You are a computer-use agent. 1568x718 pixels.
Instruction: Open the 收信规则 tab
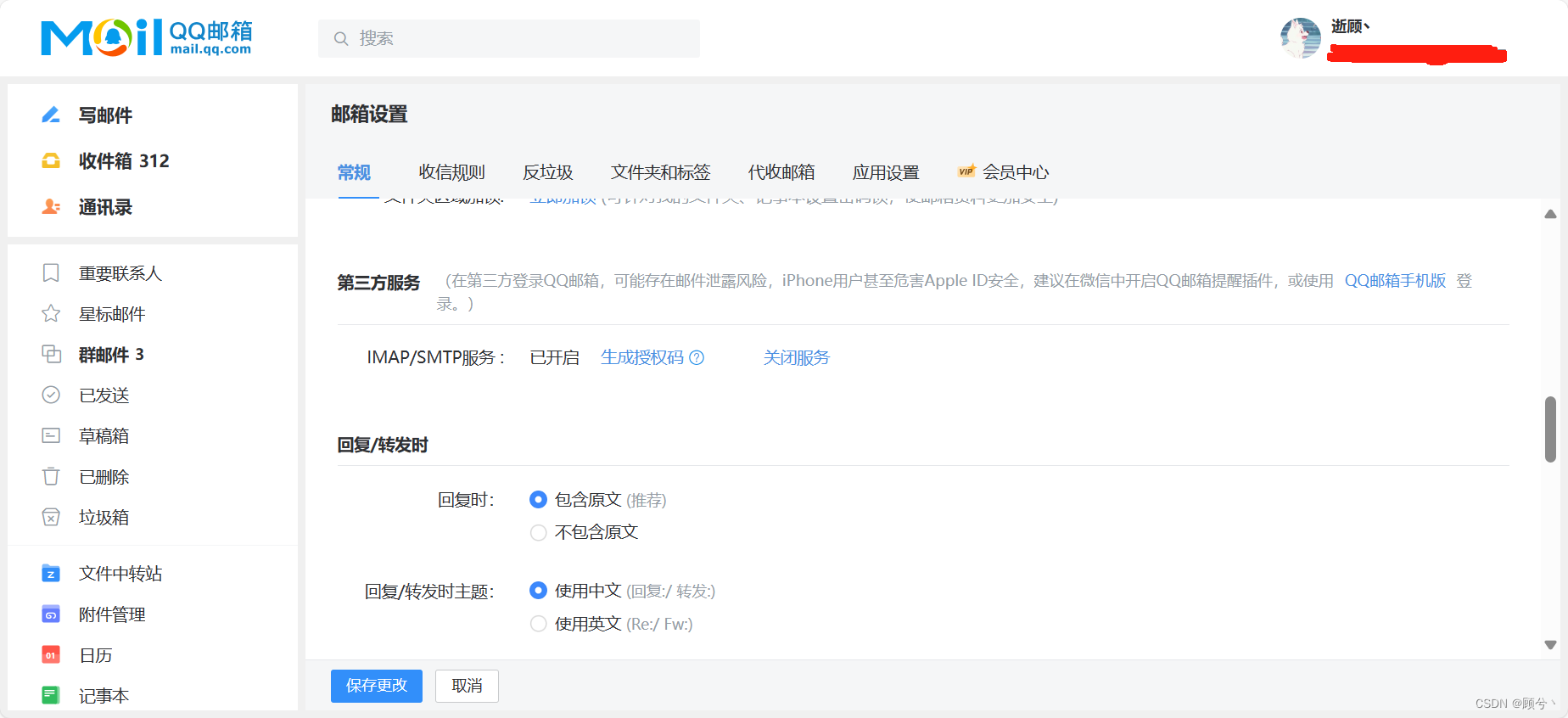click(451, 172)
